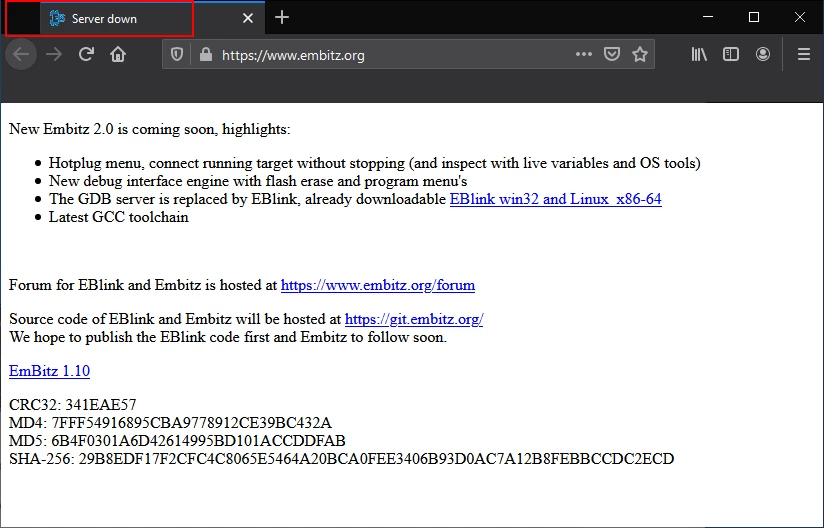Click the MD4 hash line

(x=170, y=423)
